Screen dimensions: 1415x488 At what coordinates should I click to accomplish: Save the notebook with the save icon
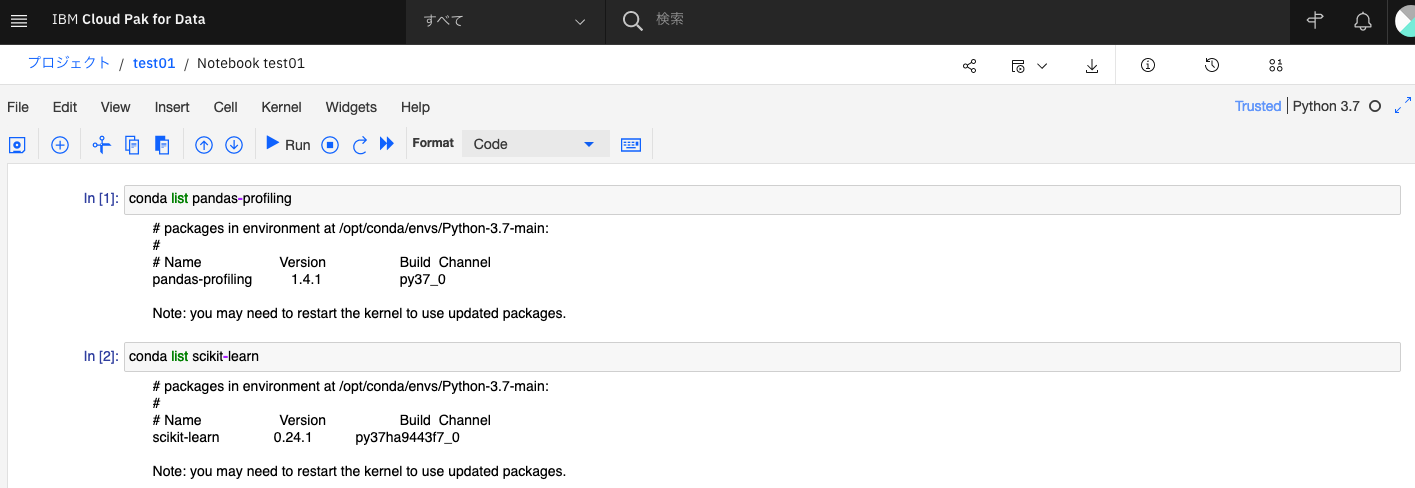coord(17,145)
